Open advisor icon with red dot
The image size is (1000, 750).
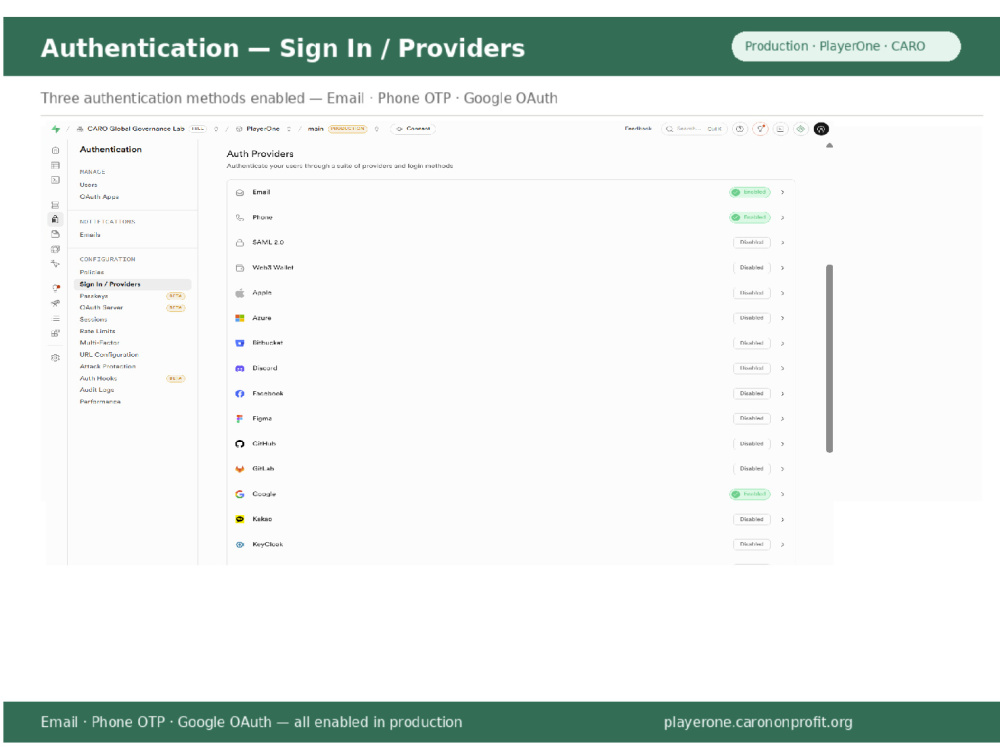(760, 129)
